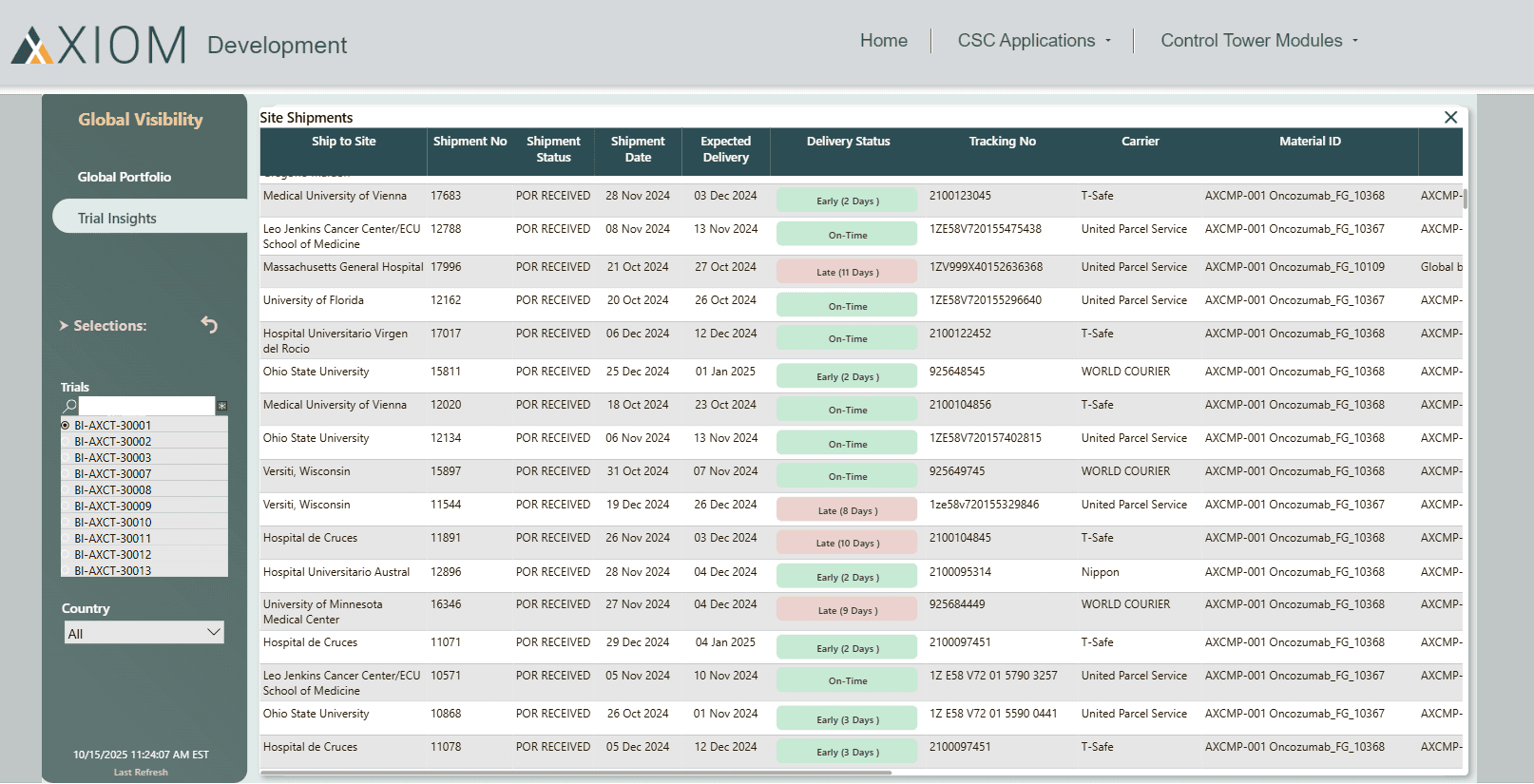This screenshot has height=784, width=1534.
Task: Click the asterisk icon beside Trials search
Action: click(221, 406)
